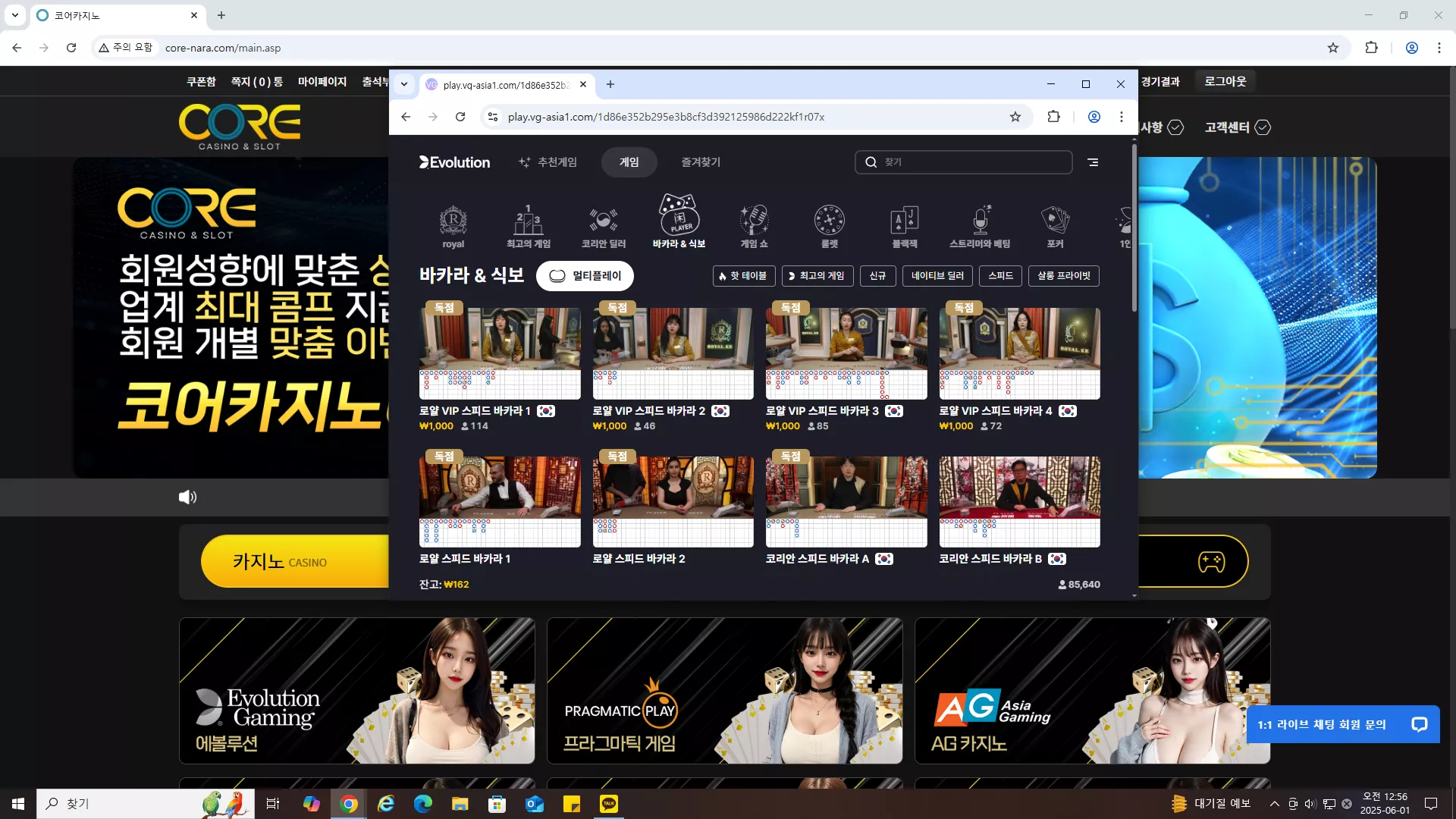Open the popup window's Chrome menu

click(1122, 117)
